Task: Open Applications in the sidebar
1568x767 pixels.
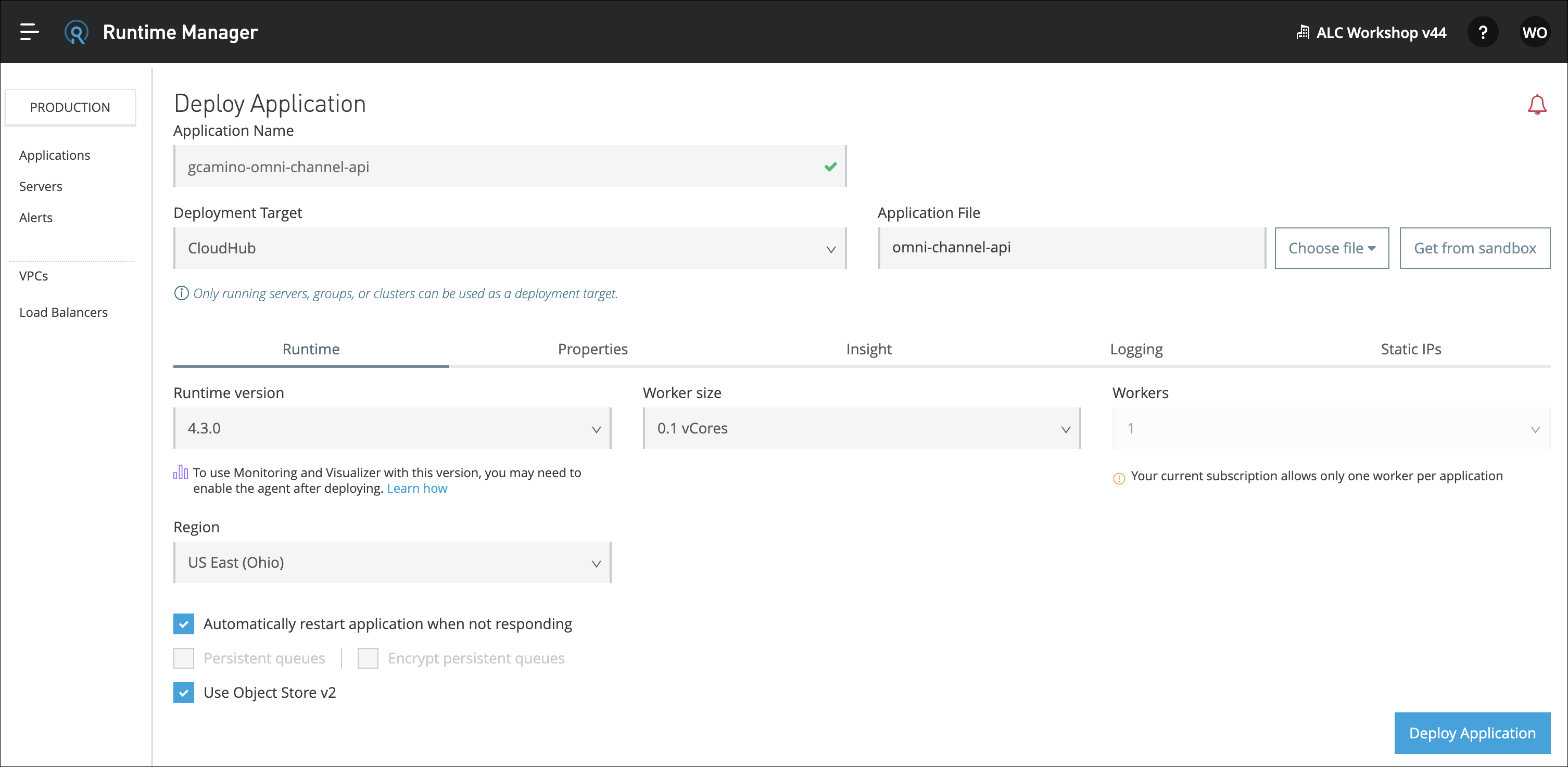Action: [x=55, y=155]
